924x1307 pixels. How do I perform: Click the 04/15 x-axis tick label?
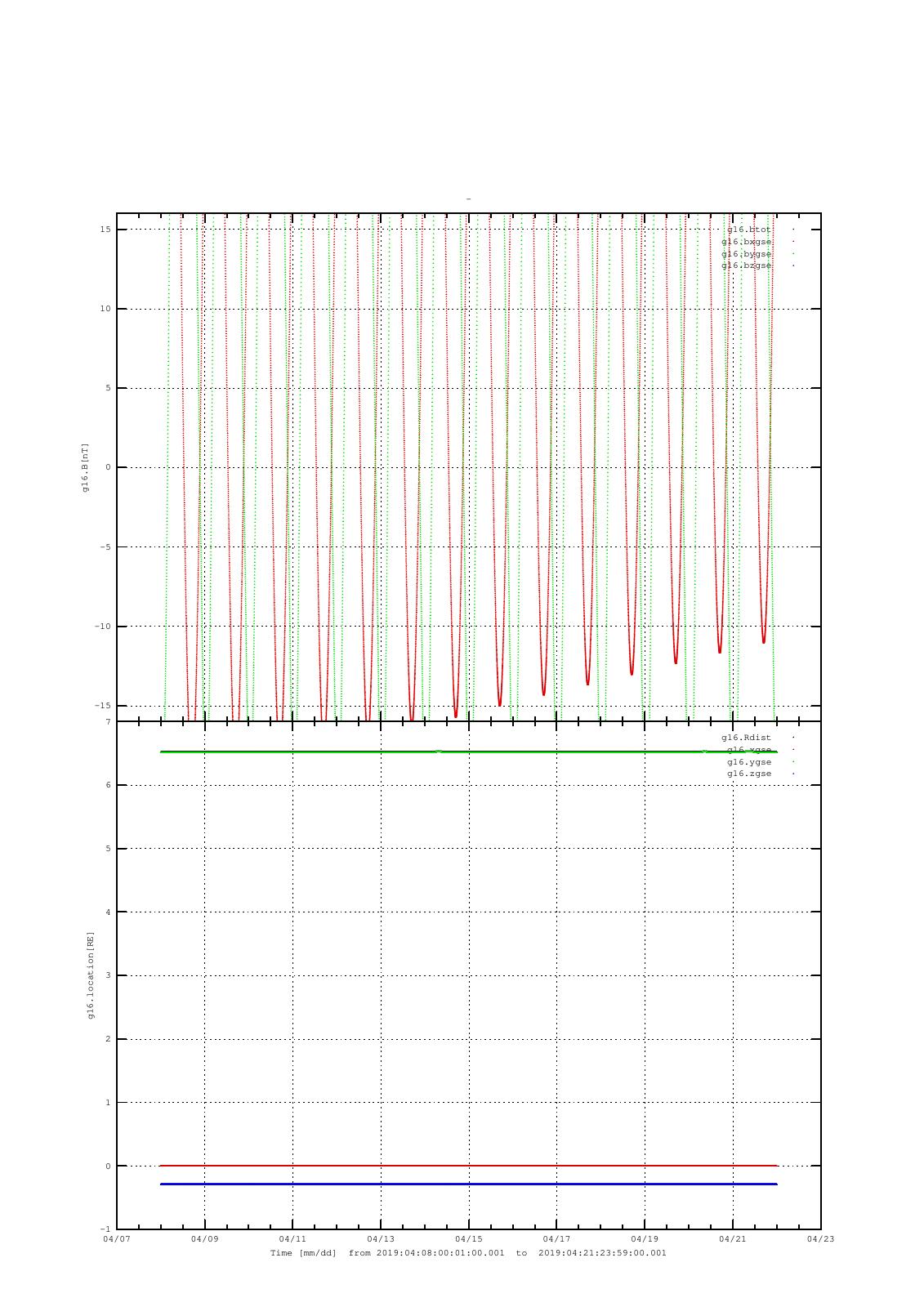click(x=469, y=1239)
